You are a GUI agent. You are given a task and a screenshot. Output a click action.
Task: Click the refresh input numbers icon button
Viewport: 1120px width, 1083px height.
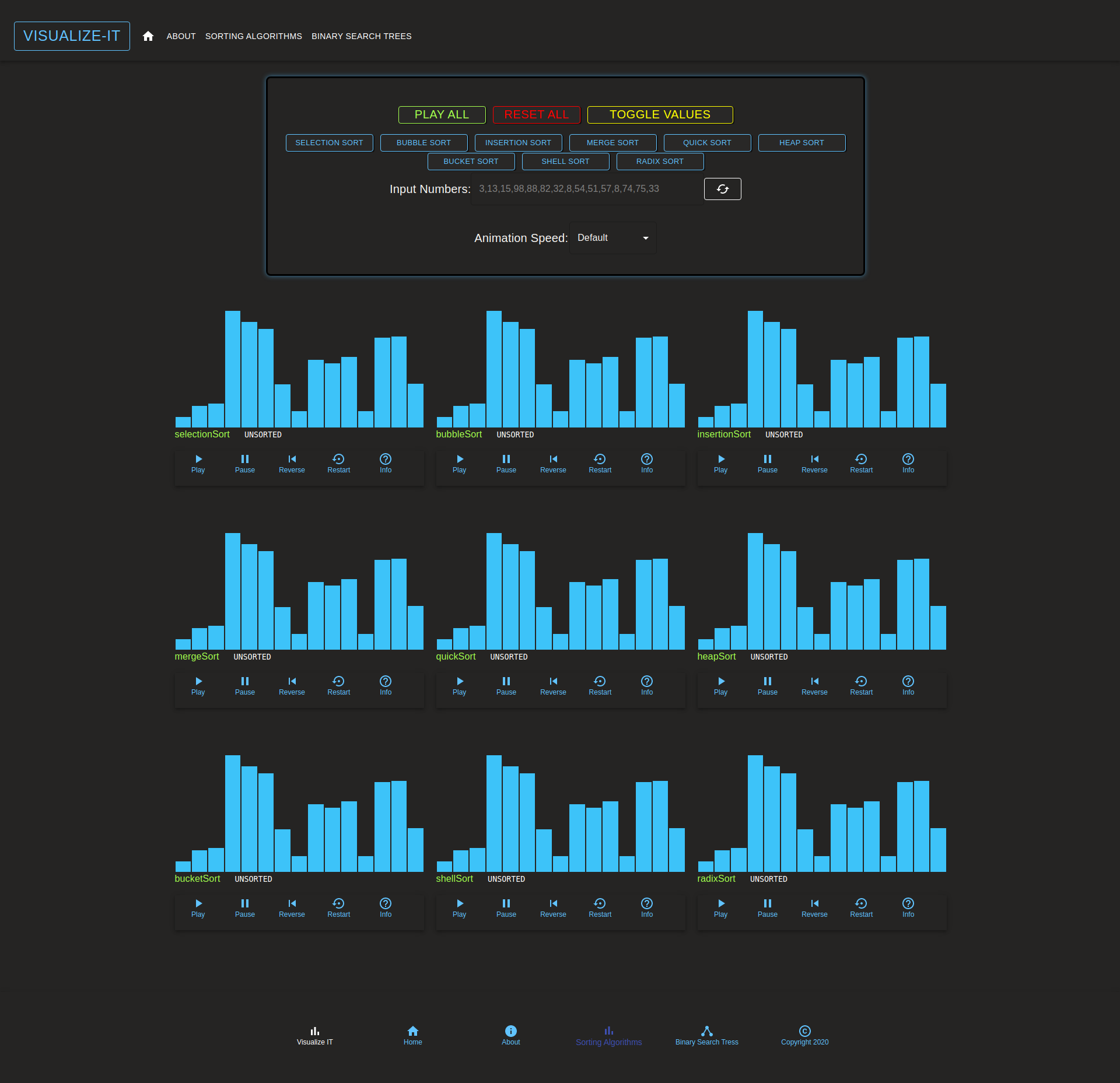722,189
